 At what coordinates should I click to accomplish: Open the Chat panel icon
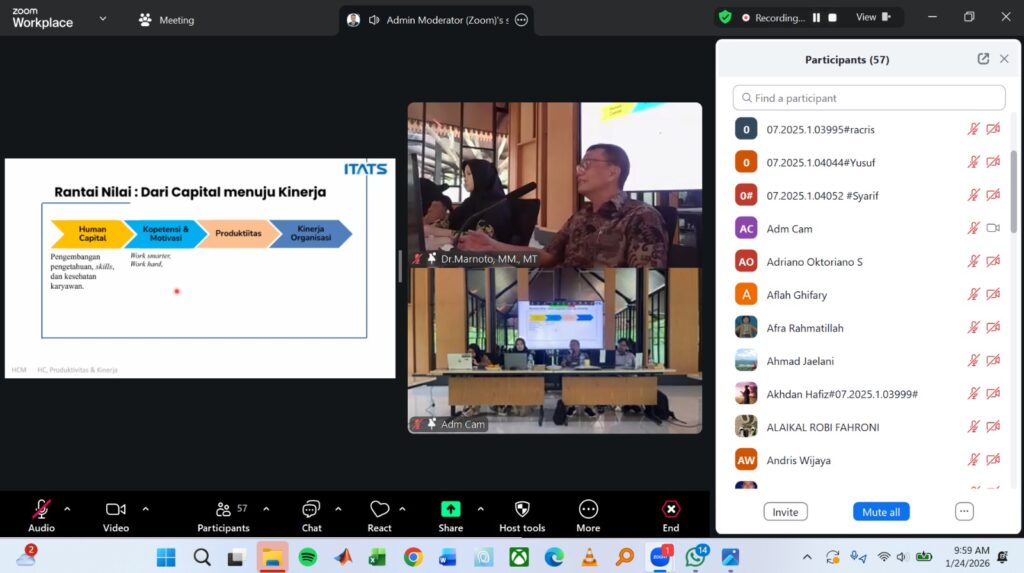[311, 510]
